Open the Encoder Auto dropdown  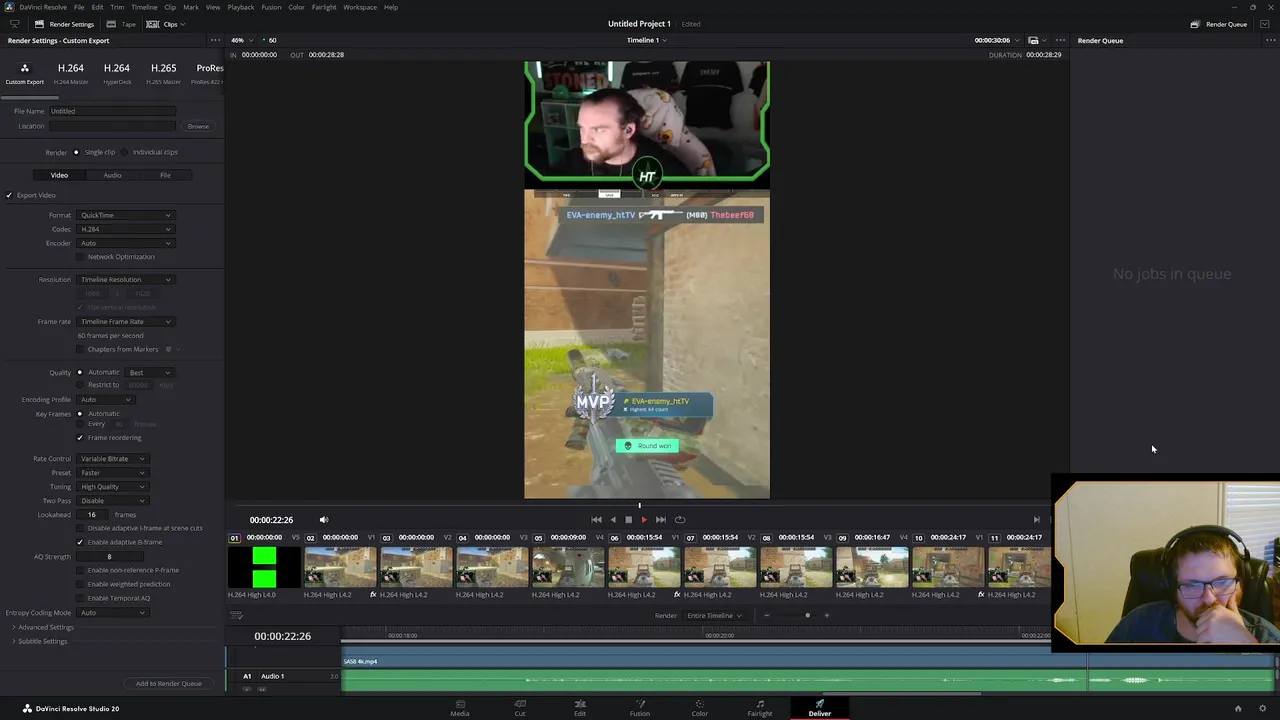point(125,243)
